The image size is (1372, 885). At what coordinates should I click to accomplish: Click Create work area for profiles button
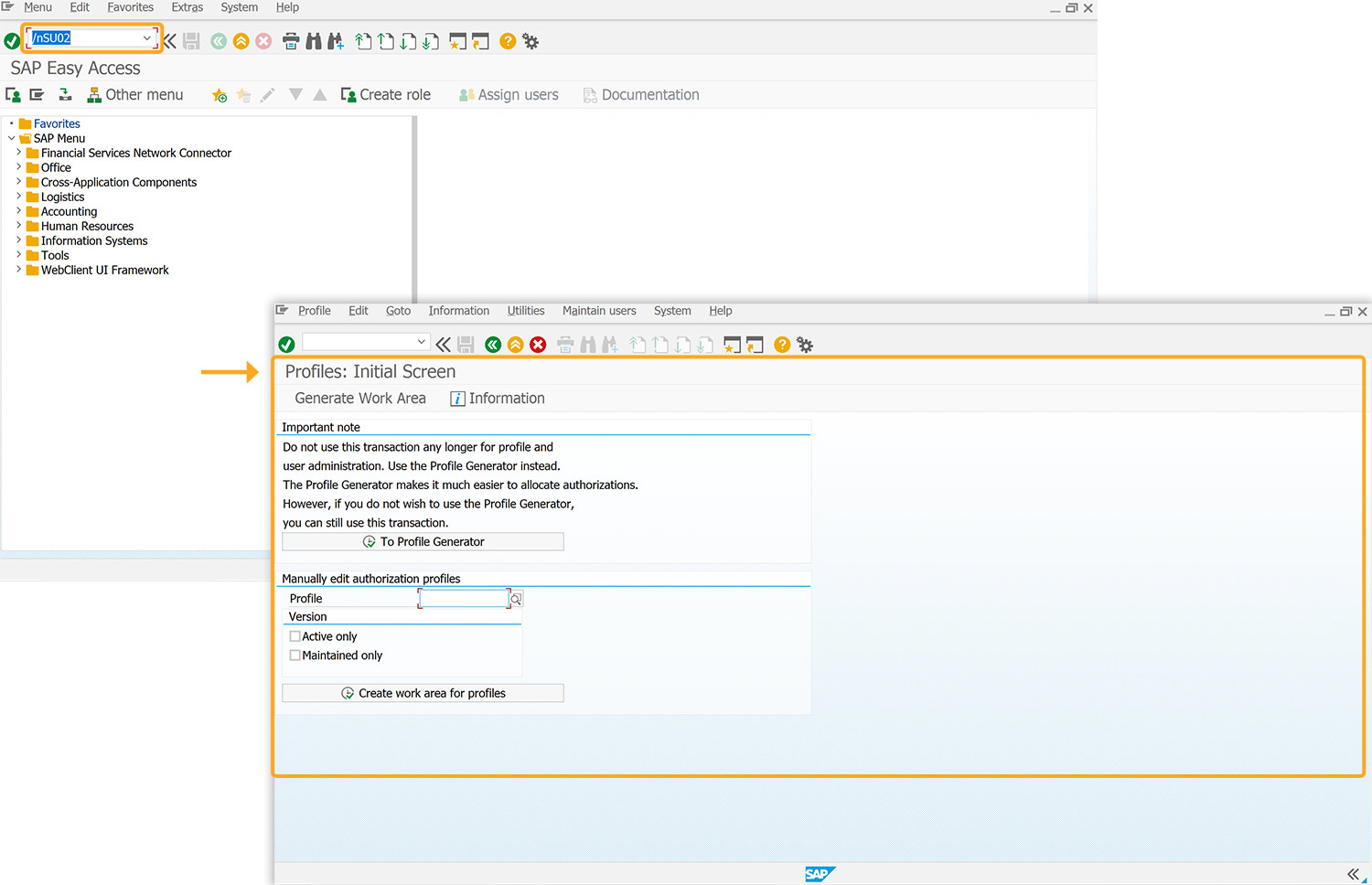423,693
